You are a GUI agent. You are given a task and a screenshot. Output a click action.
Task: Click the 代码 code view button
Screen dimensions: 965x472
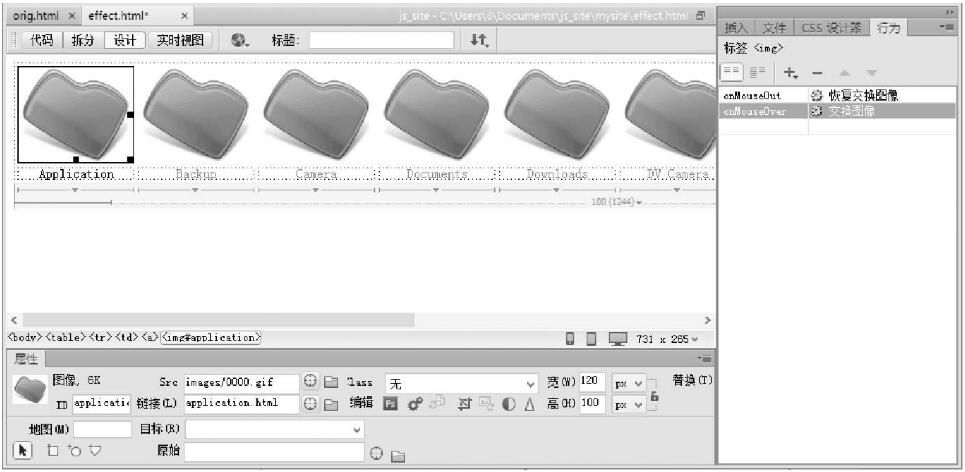pyautogui.click(x=37, y=40)
